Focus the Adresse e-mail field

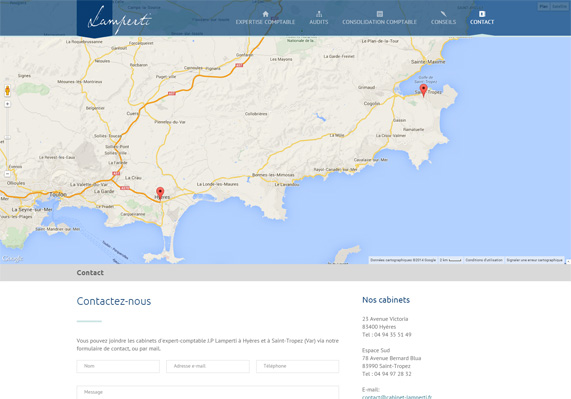click(208, 366)
